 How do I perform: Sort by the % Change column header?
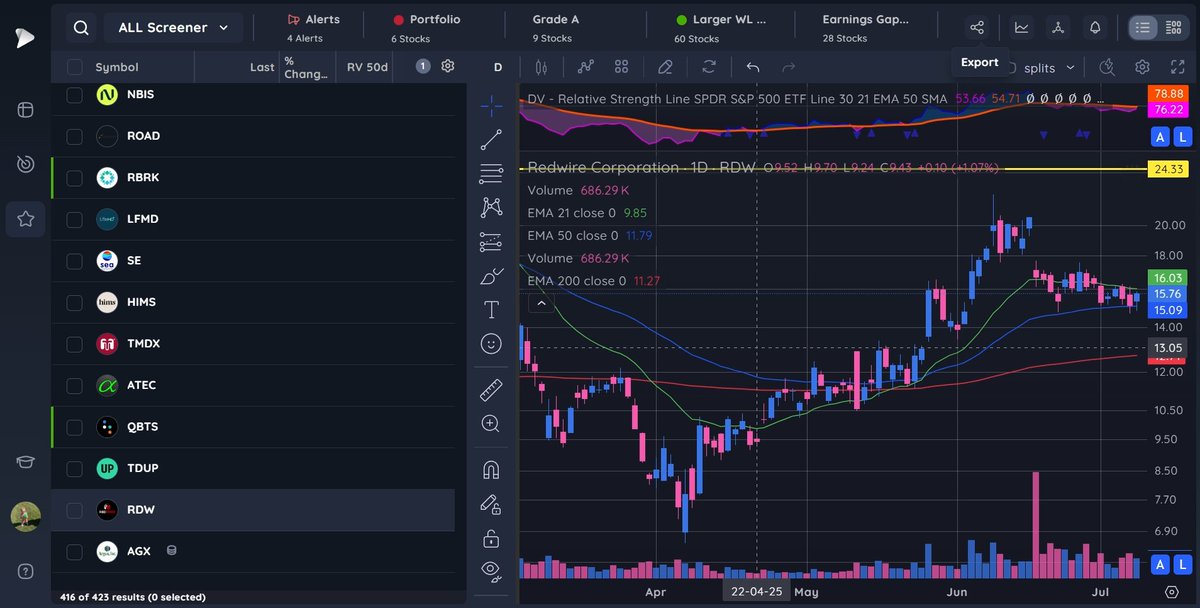point(306,67)
